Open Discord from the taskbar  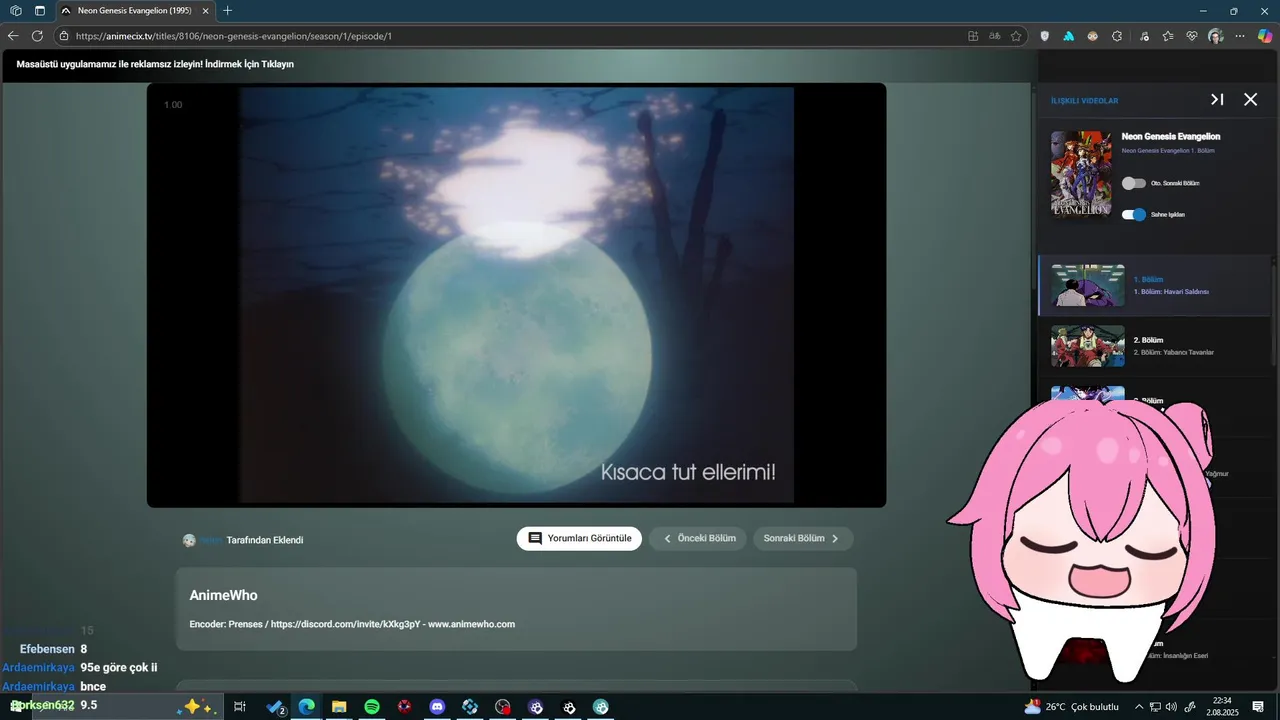point(437,707)
